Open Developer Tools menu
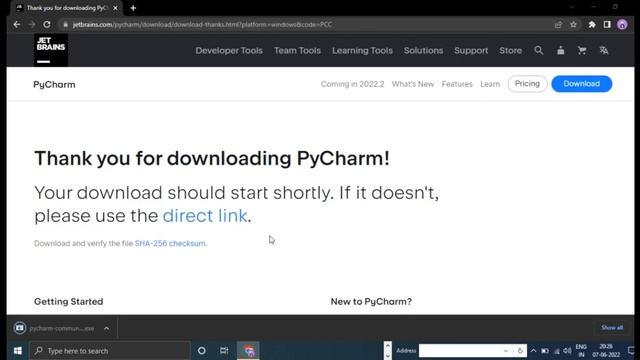 tap(229, 51)
